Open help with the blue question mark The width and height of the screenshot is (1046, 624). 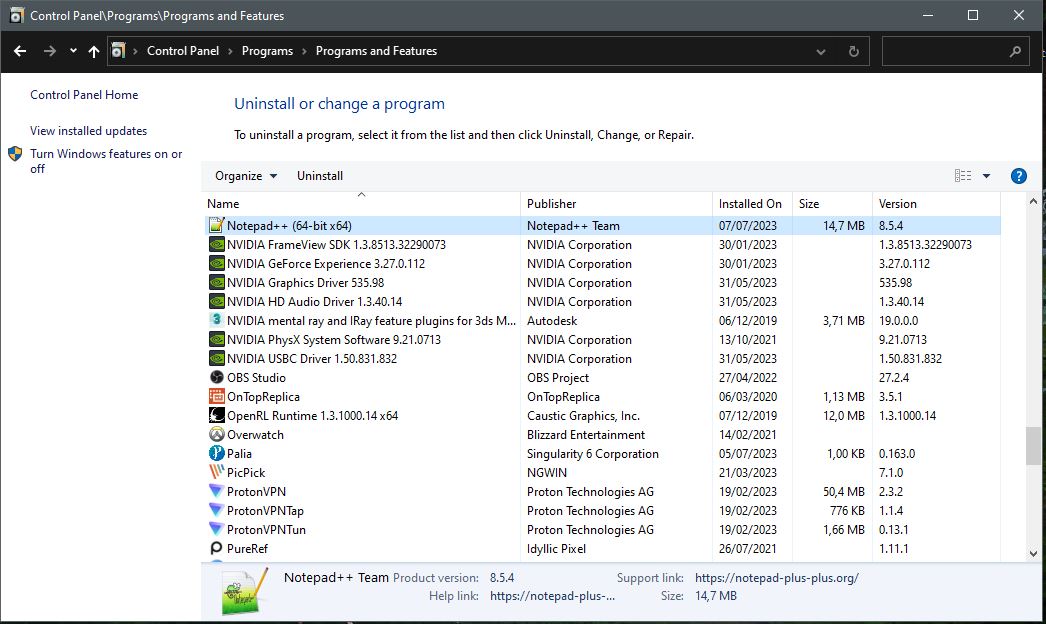1019,176
